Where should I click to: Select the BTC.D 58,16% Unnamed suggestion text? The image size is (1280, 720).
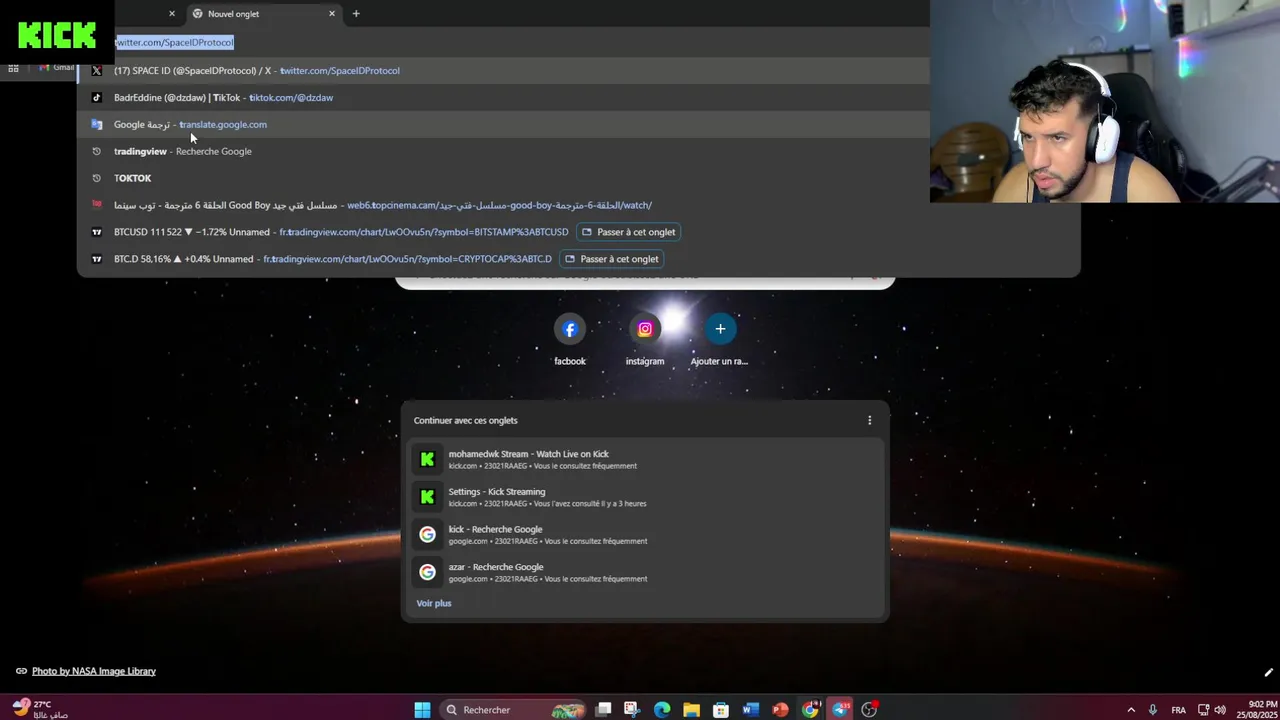pyautogui.click(x=184, y=259)
